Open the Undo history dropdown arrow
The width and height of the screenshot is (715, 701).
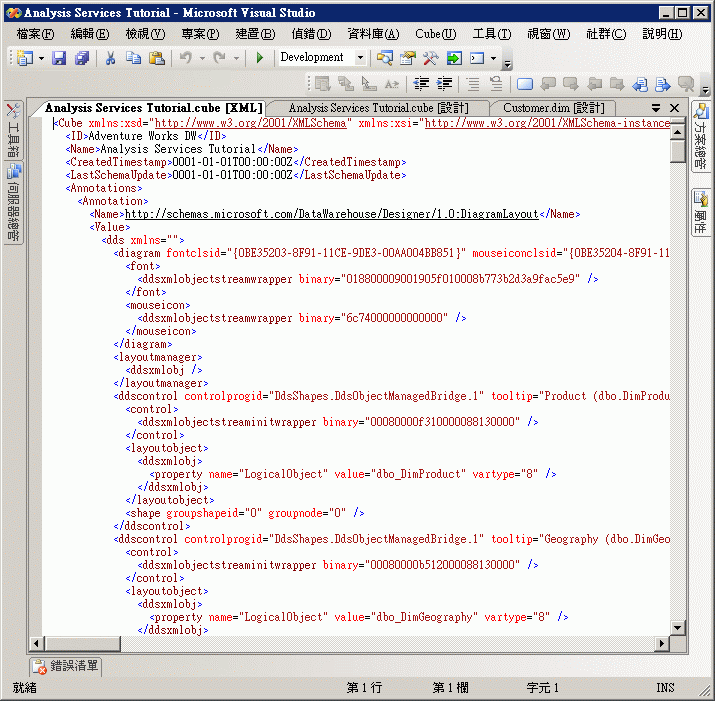tap(202, 58)
